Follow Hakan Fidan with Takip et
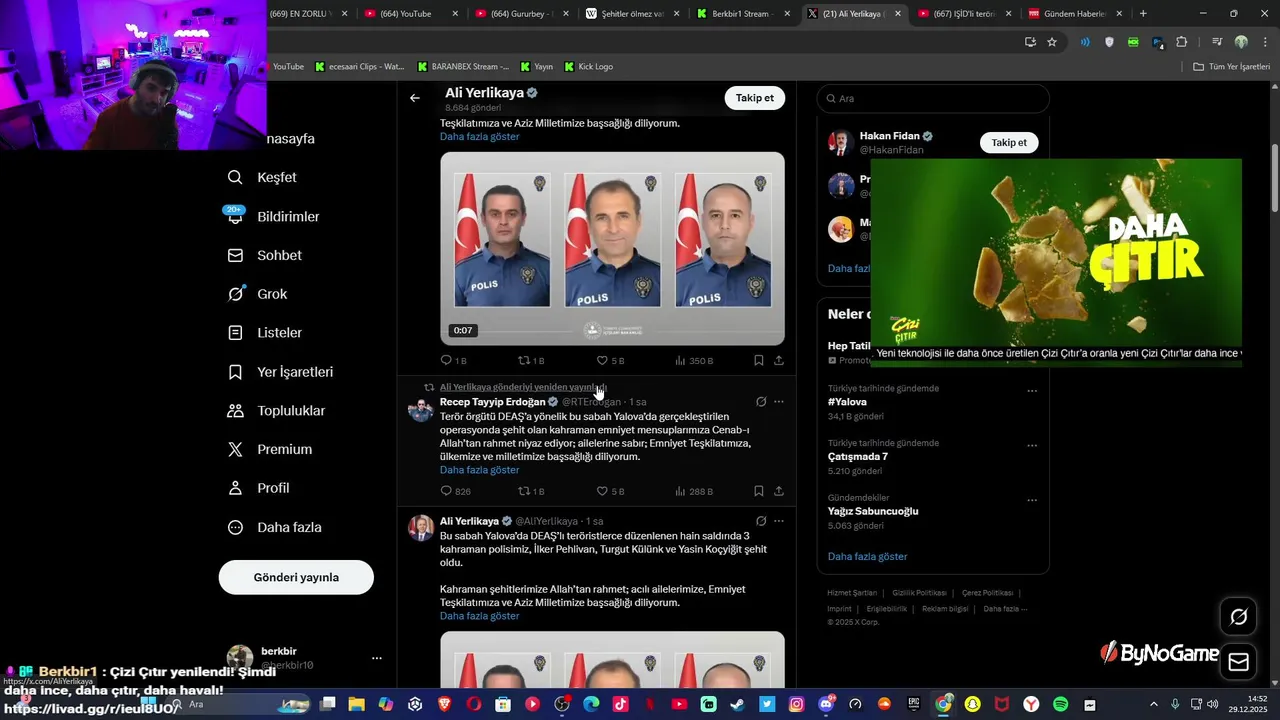The image size is (1280, 720). tap(1009, 143)
